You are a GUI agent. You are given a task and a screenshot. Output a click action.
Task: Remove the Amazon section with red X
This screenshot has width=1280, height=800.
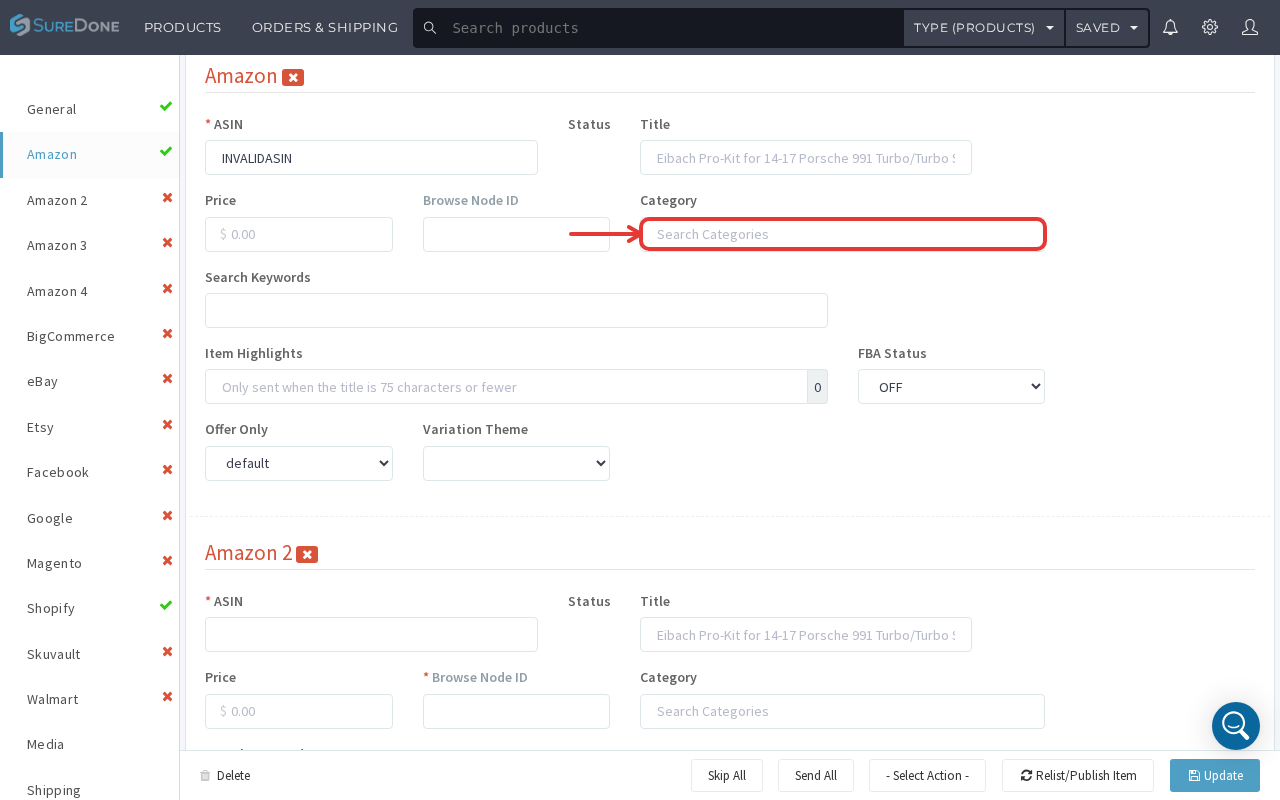(x=293, y=77)
